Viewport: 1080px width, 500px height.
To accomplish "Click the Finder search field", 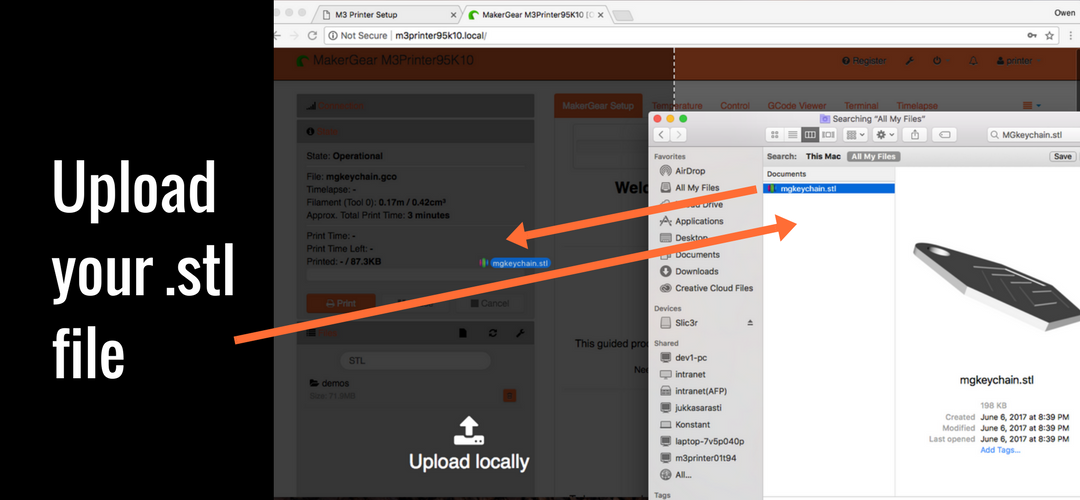I will click(x=1028, y=134).
